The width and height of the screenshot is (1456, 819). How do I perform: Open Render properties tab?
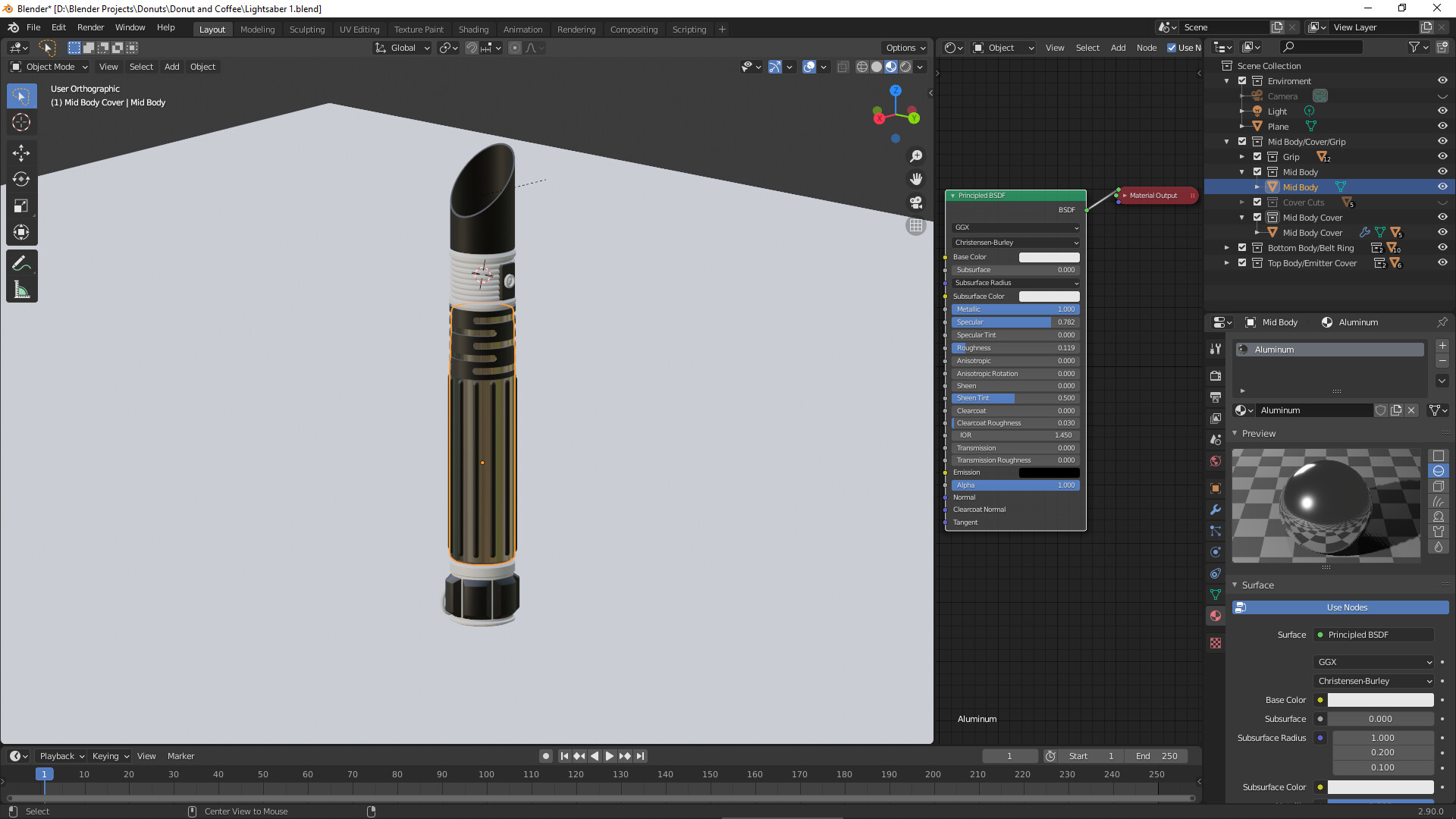coord(1216,375)
